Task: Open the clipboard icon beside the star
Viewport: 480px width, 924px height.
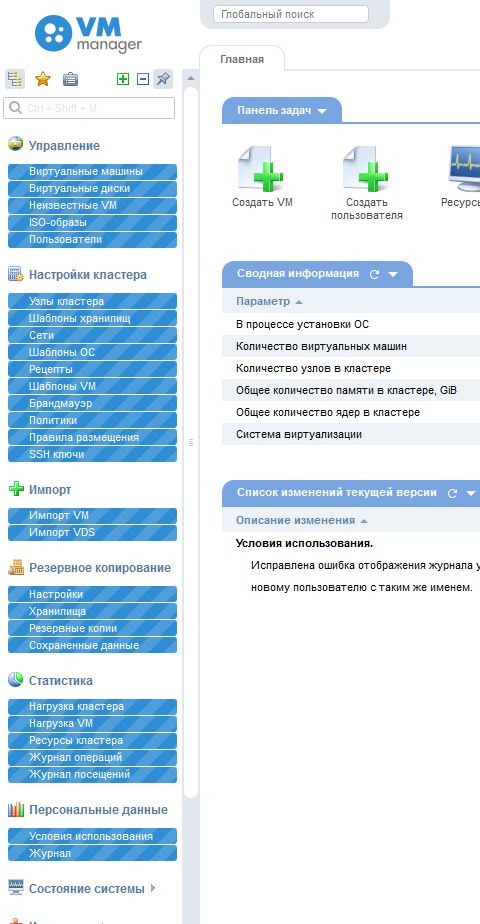Action: click(70, 79)
